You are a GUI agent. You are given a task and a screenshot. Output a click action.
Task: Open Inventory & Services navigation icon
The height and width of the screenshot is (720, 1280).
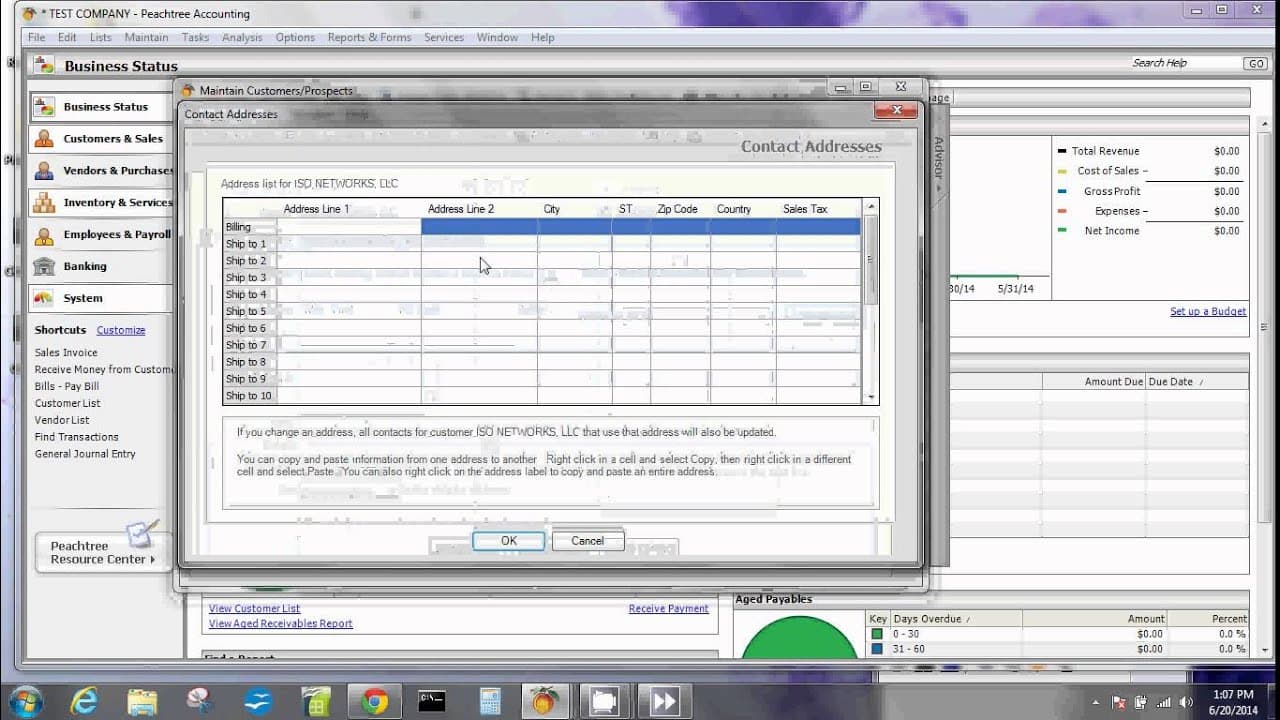(x=44, y=203)
